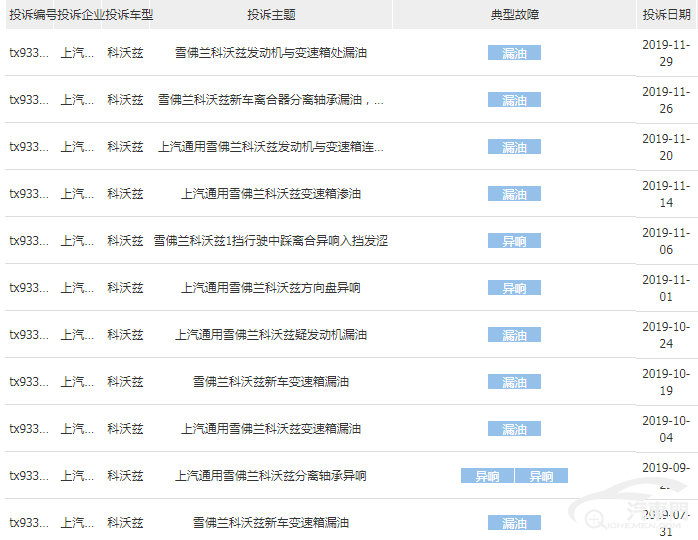Open complaint 雪佛兰科沃兹1挡行驶中踩离合异响入挡发涩
The width and height of the screenshot is (698, 540).
coord(271,241)
